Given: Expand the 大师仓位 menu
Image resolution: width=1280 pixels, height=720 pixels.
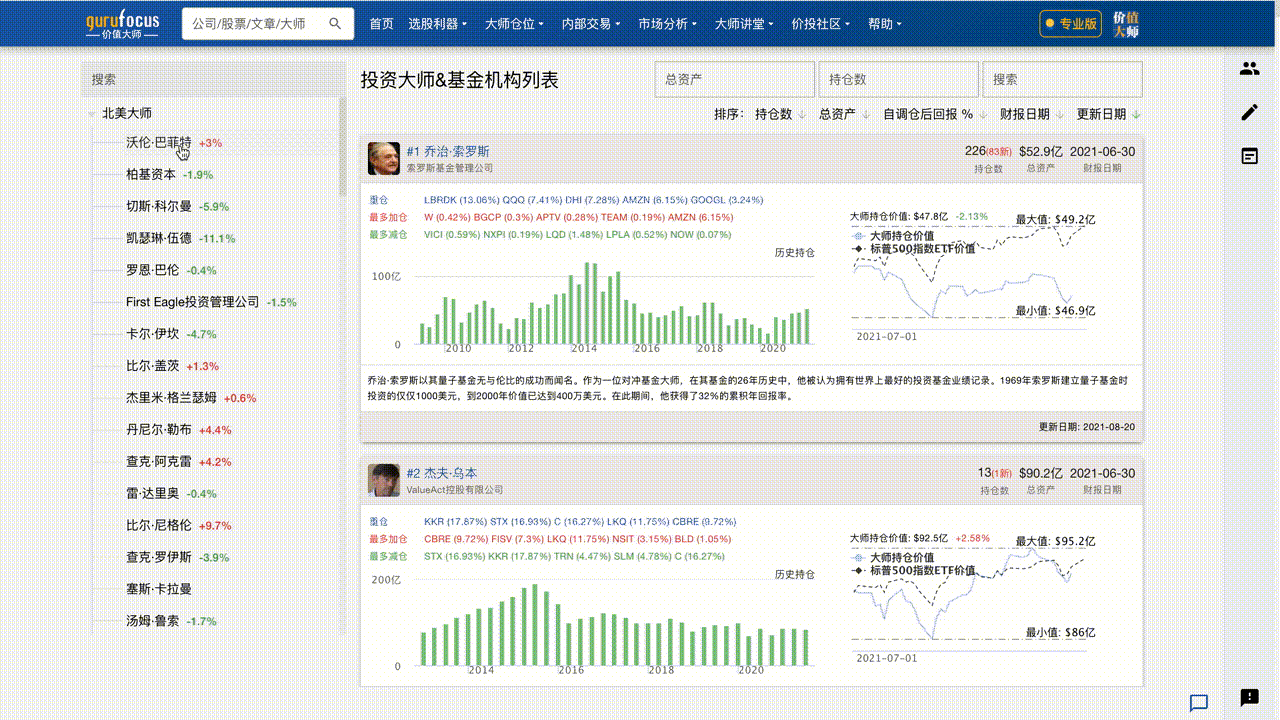Looking at the screenshot, I should pos(516,24).
